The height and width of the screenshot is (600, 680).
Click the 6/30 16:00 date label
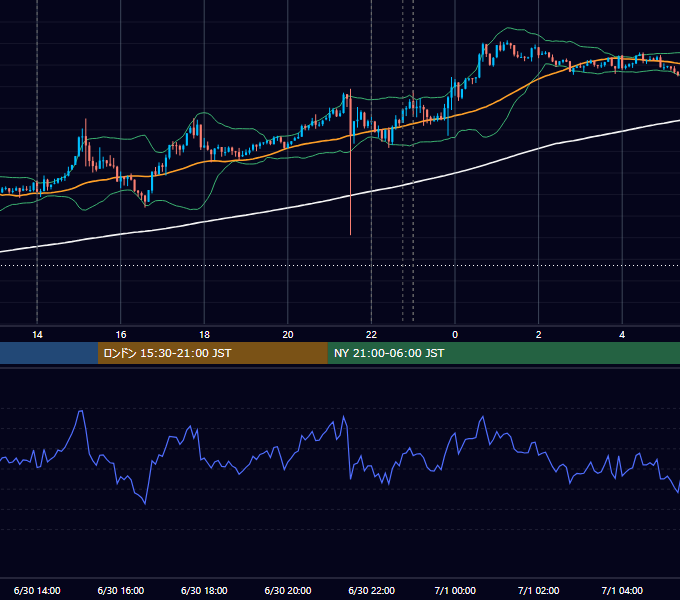tap(121, 590)
